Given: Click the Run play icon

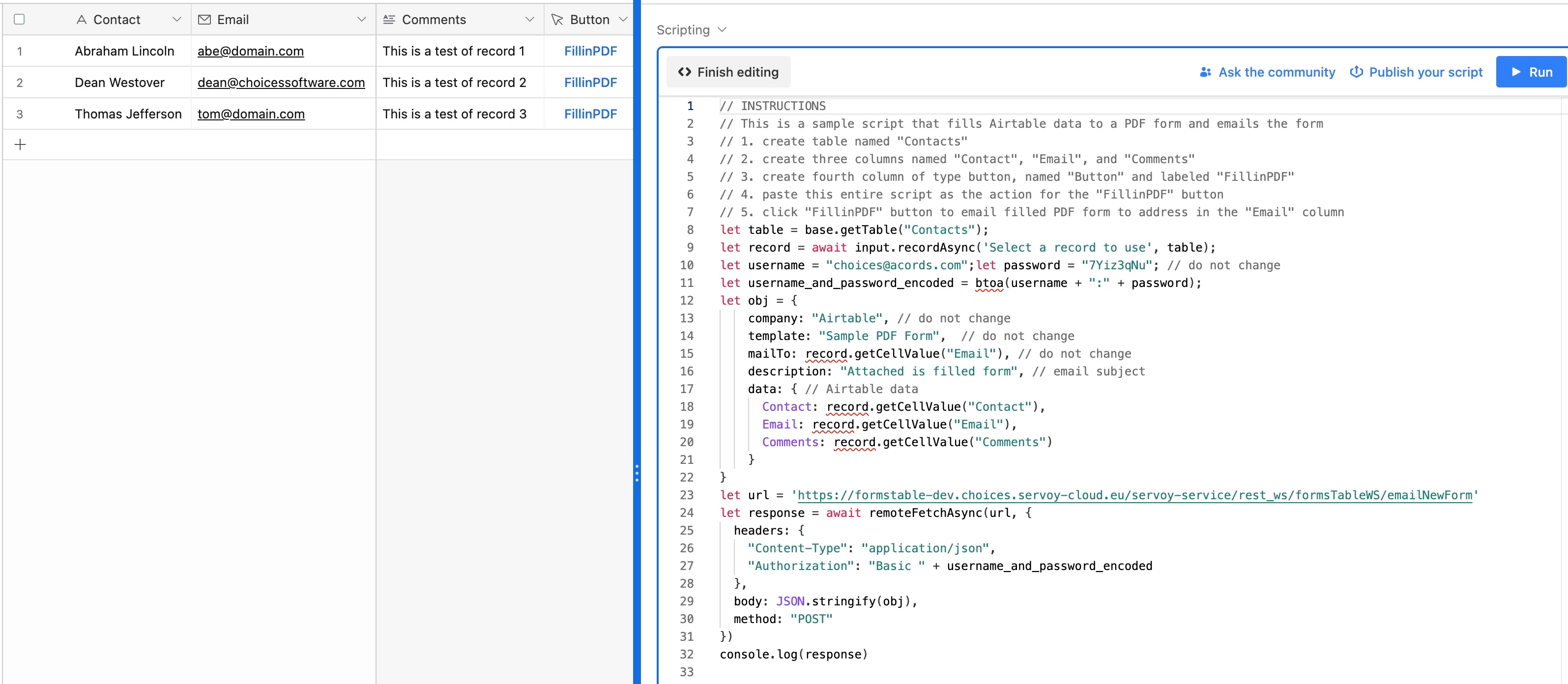Looking at the screenshot, I should click(1516, 72).
